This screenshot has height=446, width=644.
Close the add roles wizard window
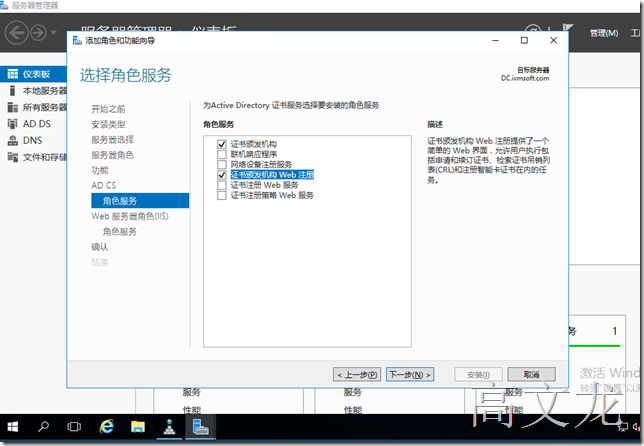[x=554, y=40]
